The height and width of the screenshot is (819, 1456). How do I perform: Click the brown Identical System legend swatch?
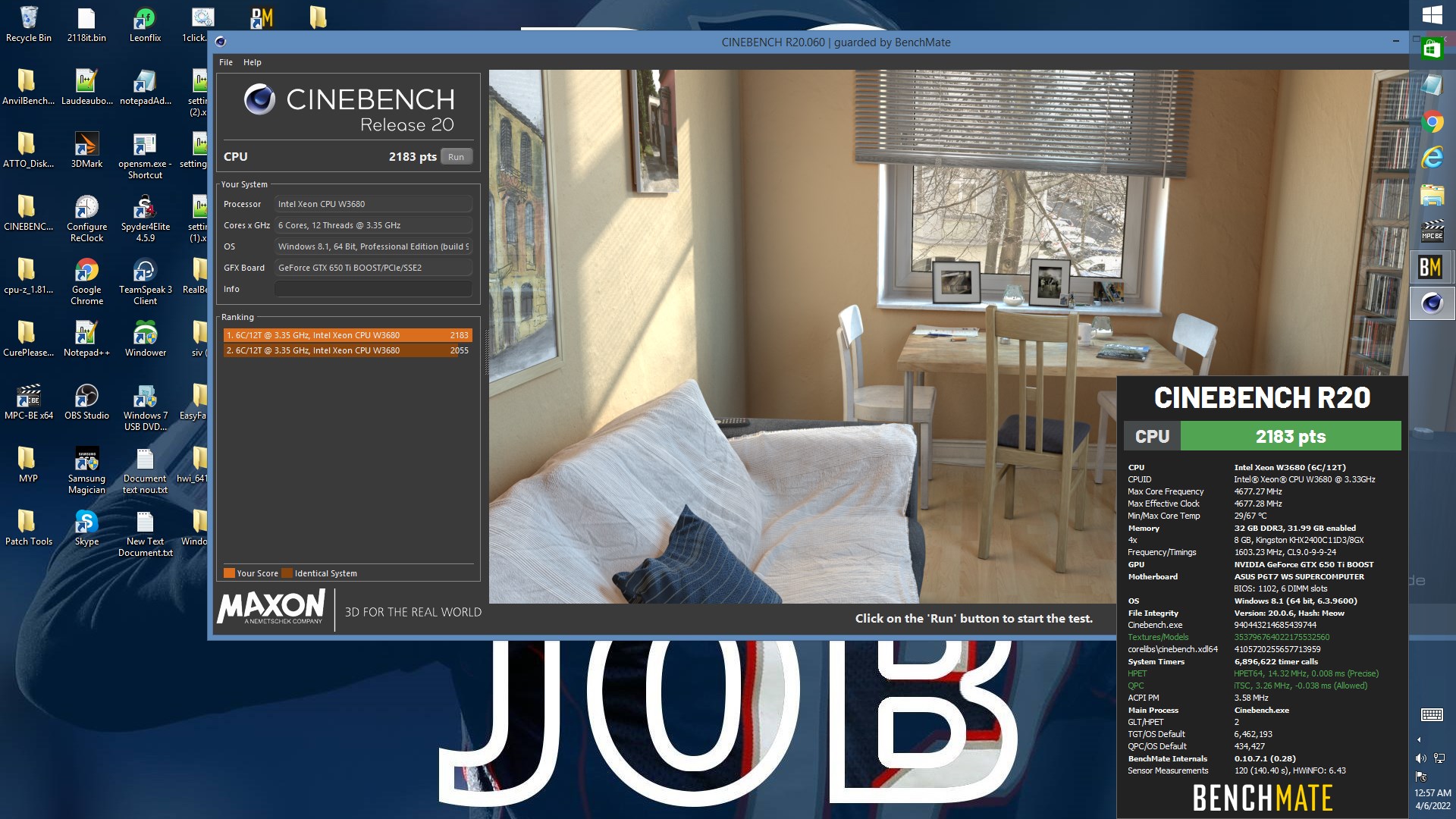click(287, 573)
